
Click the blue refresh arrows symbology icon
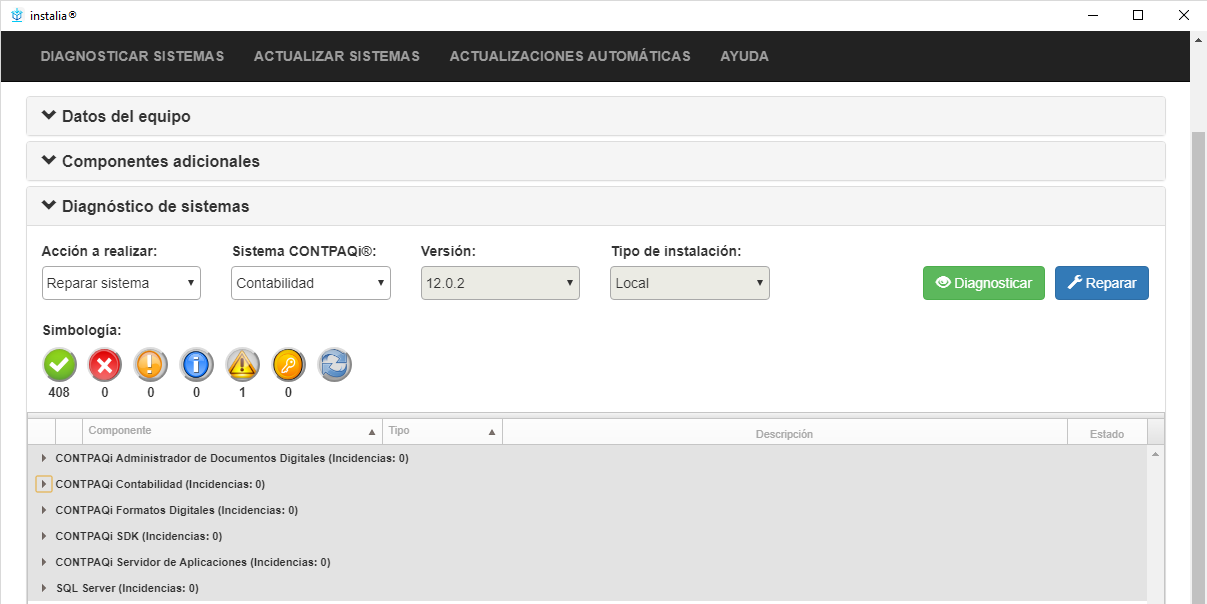point(335,365)
